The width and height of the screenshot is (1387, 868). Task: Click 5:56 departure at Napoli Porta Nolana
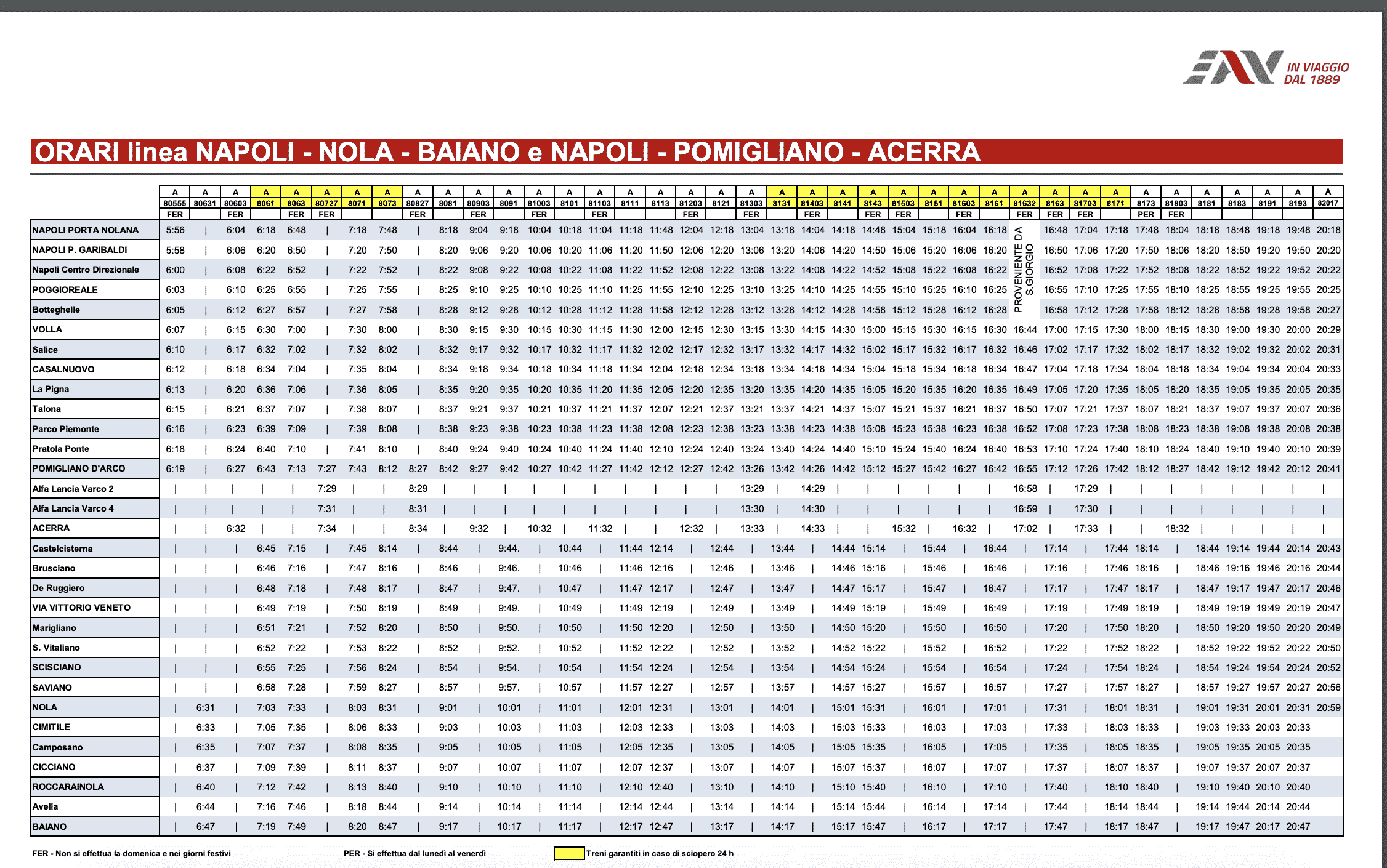coord(175,230)
